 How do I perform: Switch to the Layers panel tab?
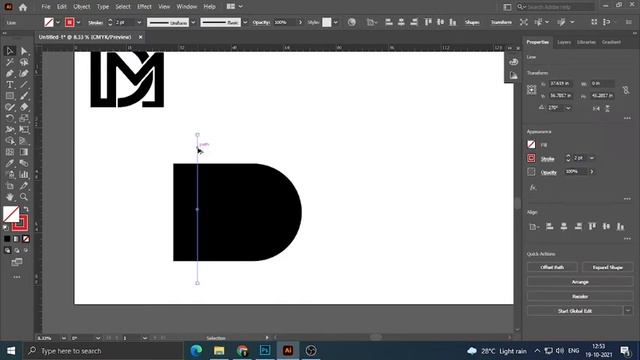point(564,42)
